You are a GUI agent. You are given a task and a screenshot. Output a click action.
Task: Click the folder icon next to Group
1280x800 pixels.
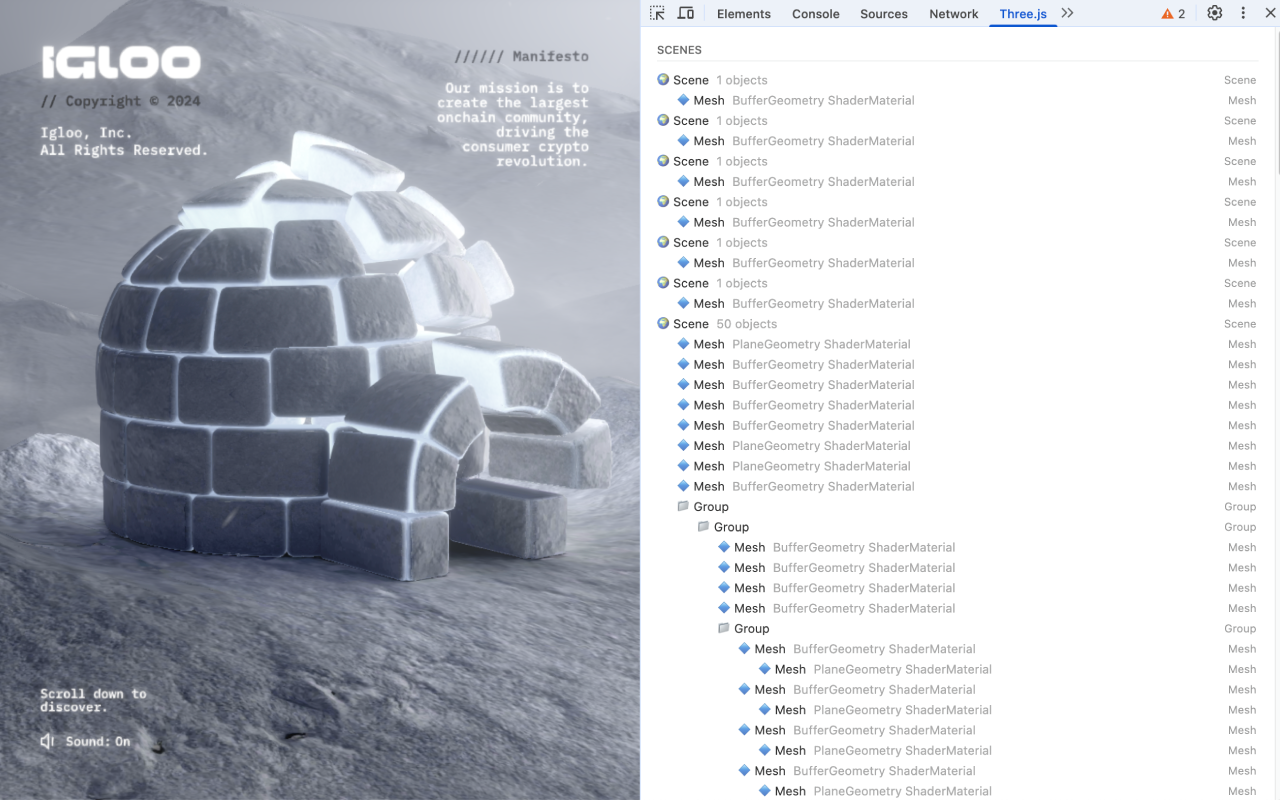click(683, 506)
